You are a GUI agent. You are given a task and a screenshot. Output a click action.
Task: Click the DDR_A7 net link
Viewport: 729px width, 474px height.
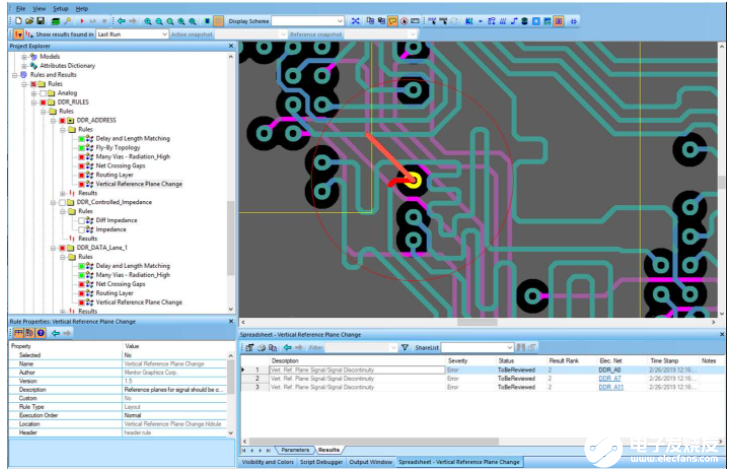coord(610,379)
